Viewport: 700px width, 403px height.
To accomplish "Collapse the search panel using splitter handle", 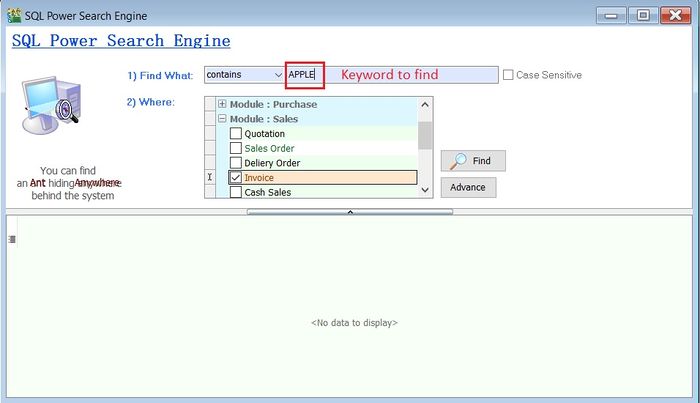I will click(349, 212).
